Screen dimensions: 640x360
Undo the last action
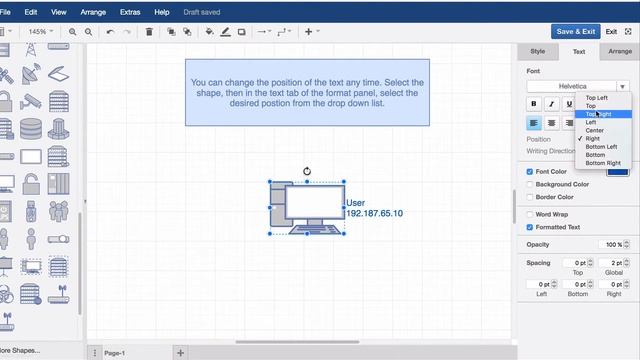click(110, 32)
